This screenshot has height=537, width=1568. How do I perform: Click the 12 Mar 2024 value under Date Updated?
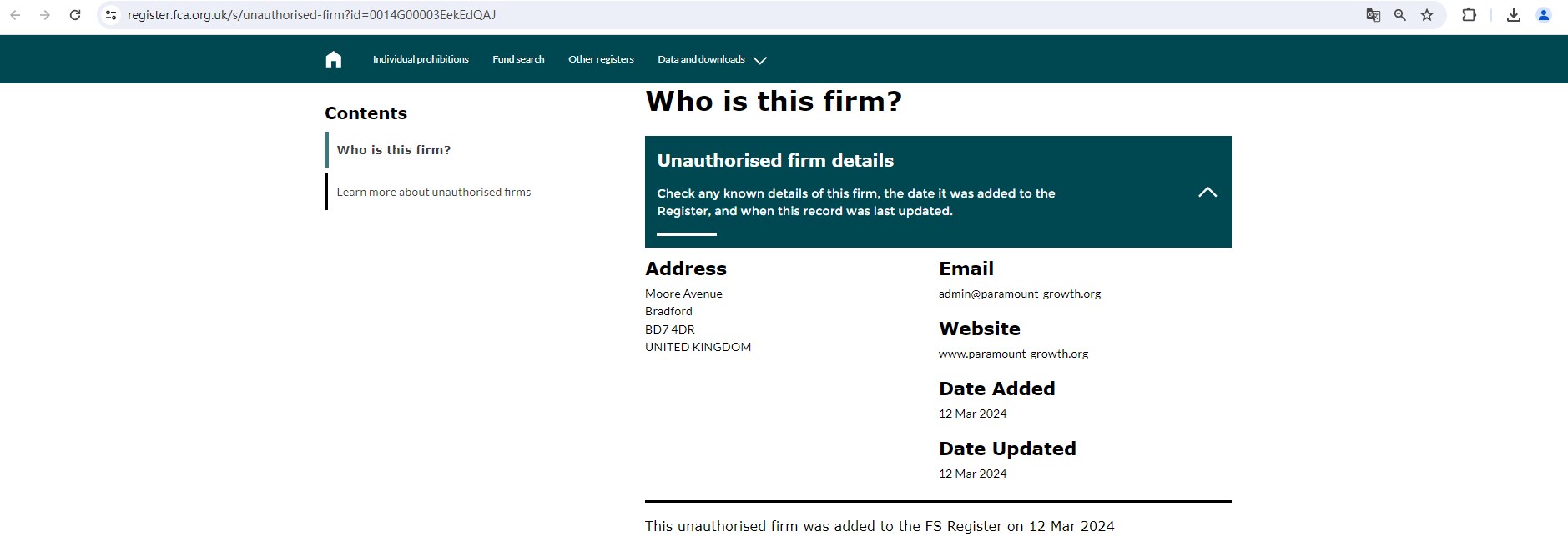pos(972,474)
